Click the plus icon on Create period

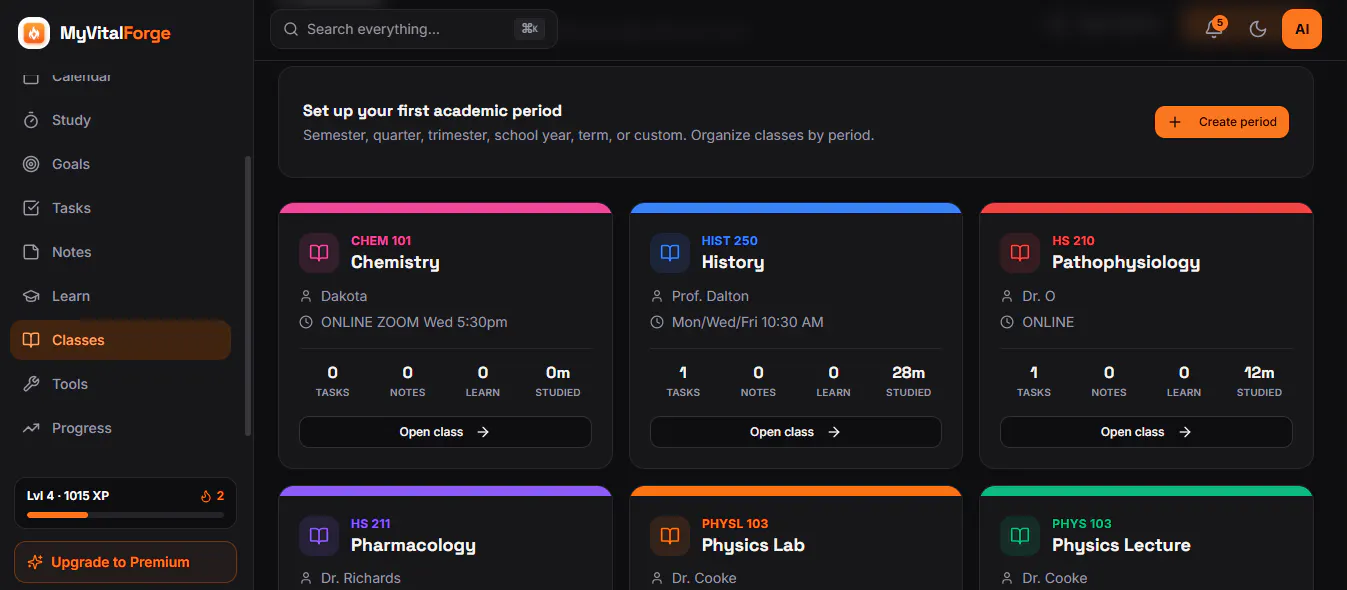click(x=1175, y=122)
